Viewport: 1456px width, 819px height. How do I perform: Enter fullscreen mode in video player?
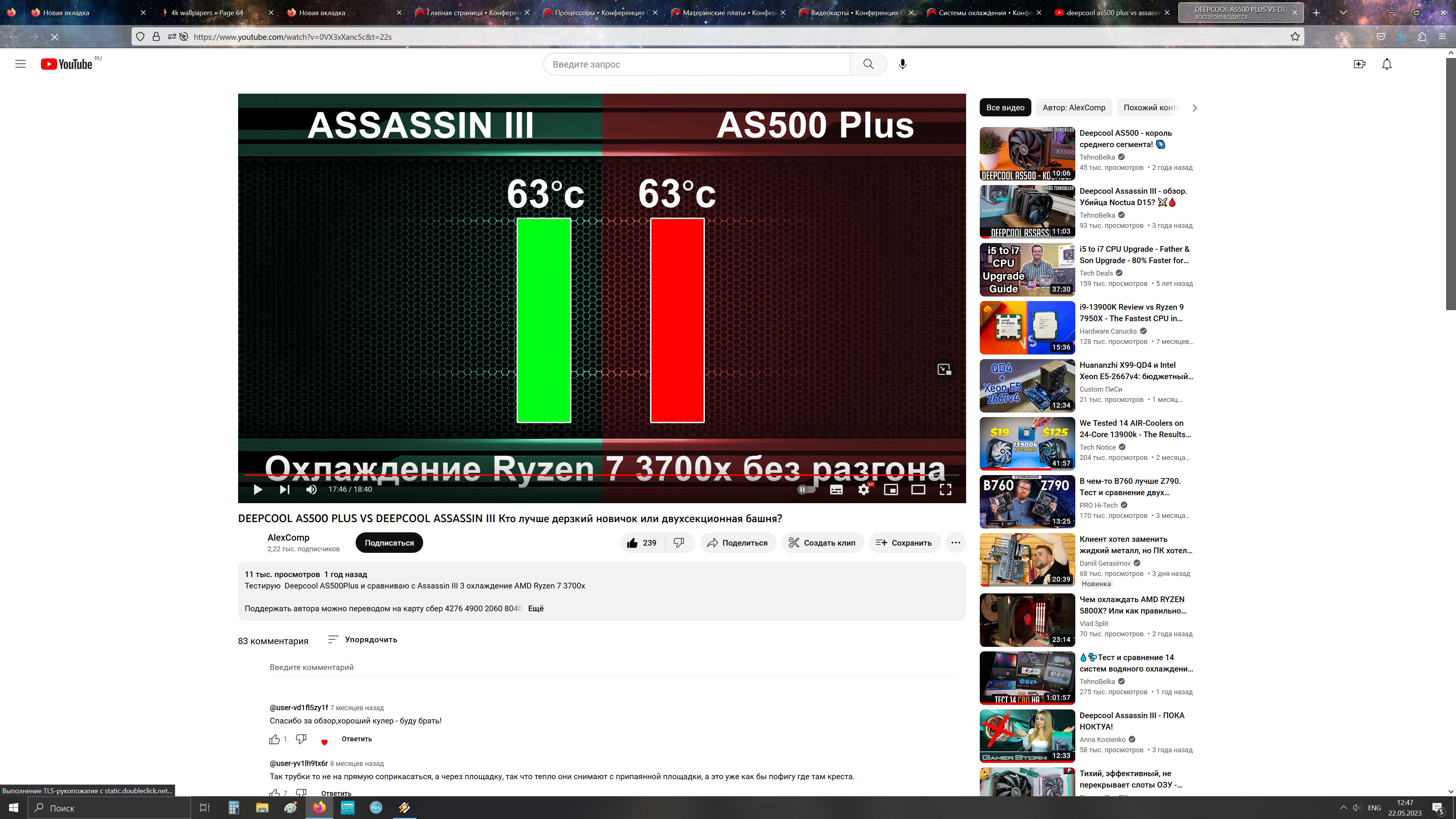pyautogui.click(x=945, y=490)
